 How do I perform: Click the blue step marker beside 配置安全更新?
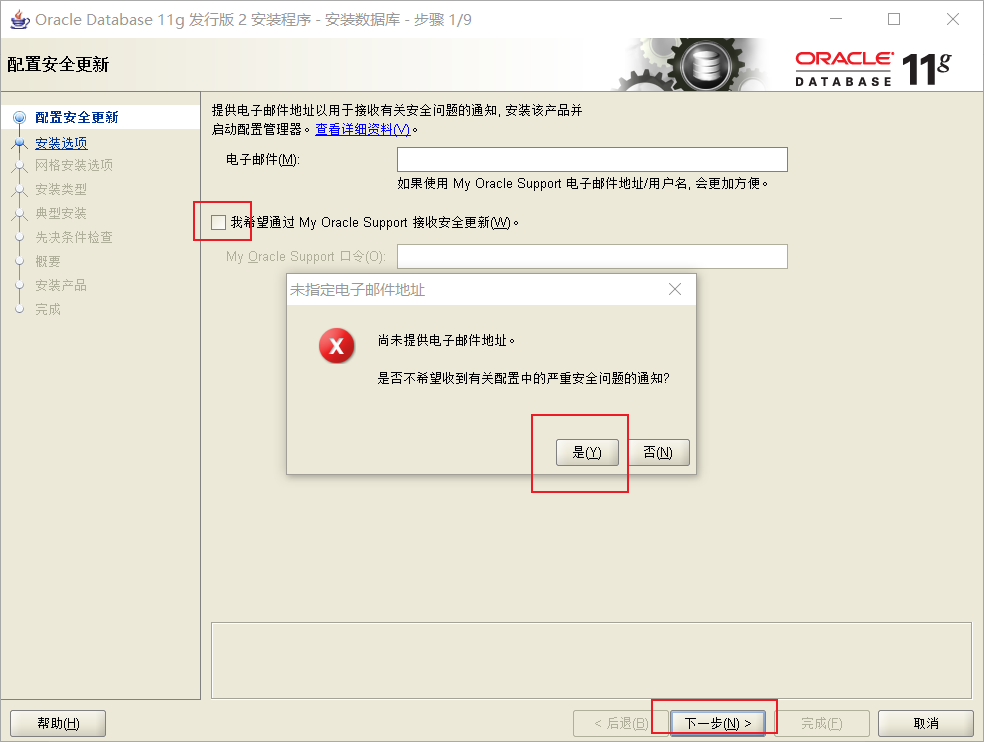click(x=20, y=119)
